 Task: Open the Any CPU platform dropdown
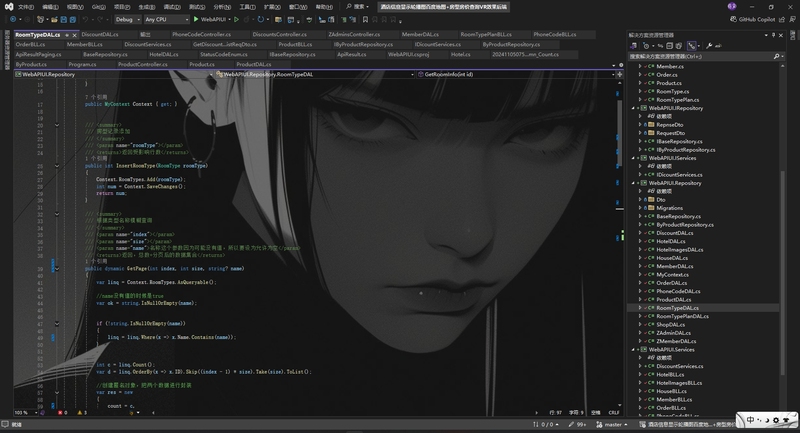pyautogui.click(x=166, y=19)
